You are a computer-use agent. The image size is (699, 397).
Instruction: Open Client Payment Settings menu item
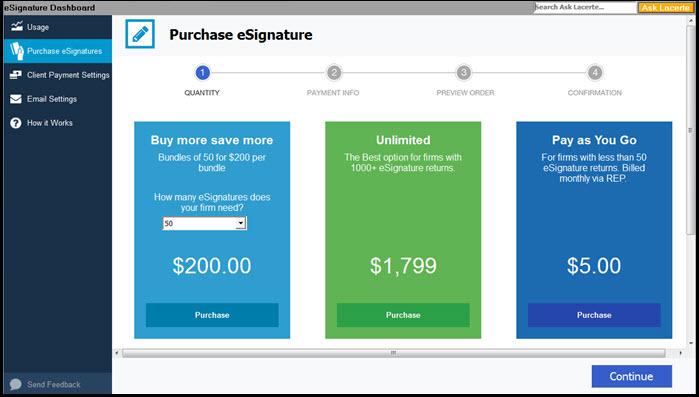tap(58, 75)
